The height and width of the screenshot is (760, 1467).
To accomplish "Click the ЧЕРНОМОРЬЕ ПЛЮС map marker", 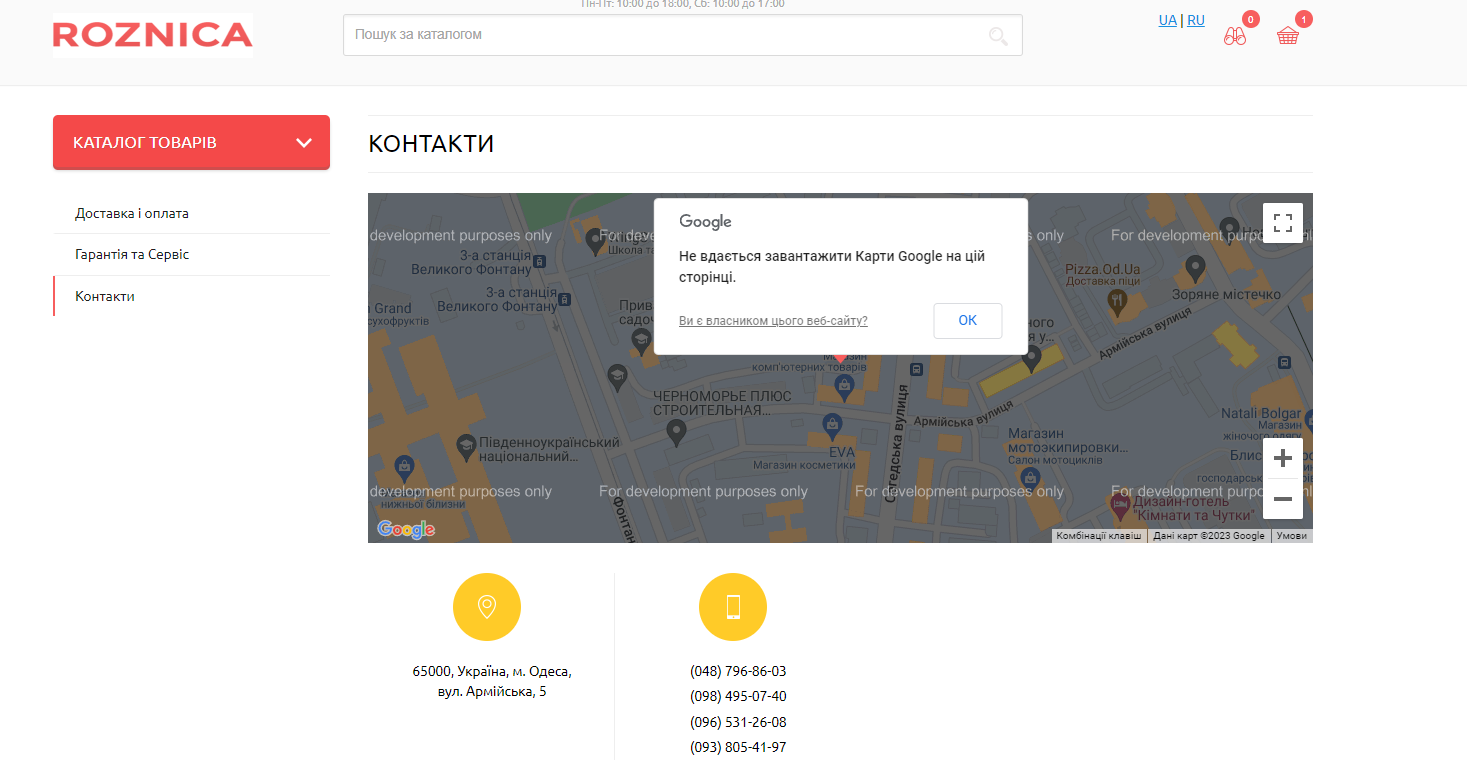I will (x=676, y=433).
